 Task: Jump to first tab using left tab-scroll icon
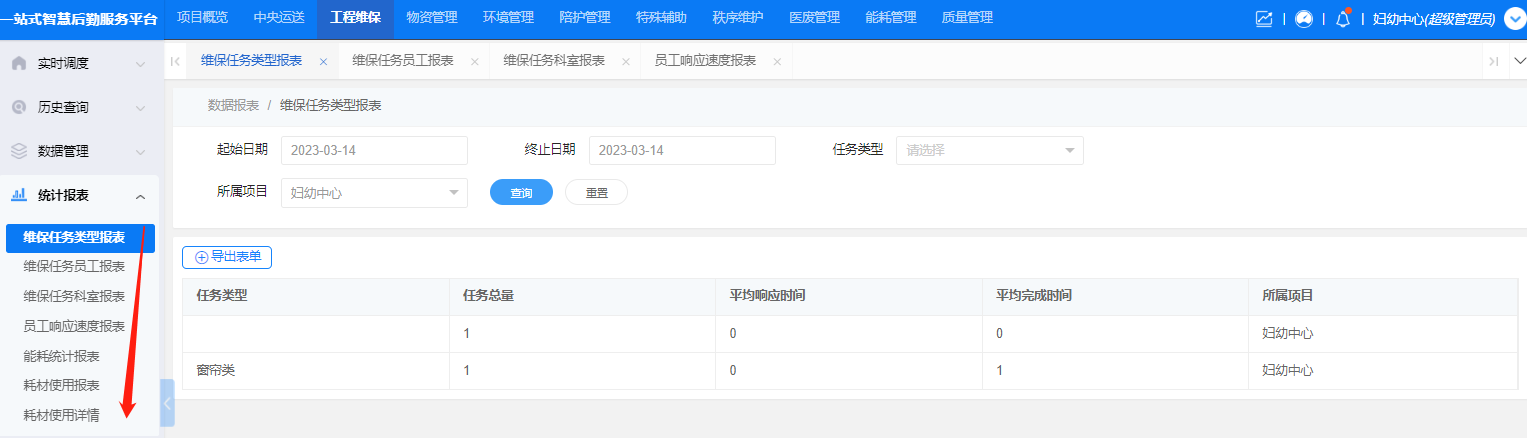click(176, 61)
